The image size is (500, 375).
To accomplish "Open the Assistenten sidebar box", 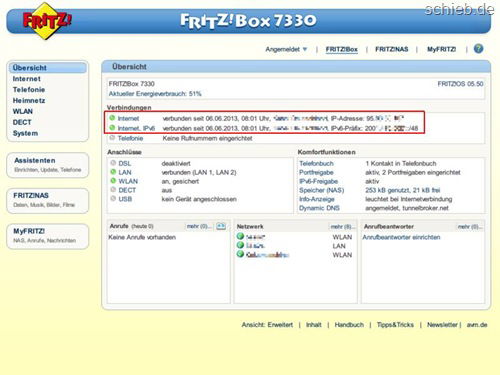I will (48, 165).
